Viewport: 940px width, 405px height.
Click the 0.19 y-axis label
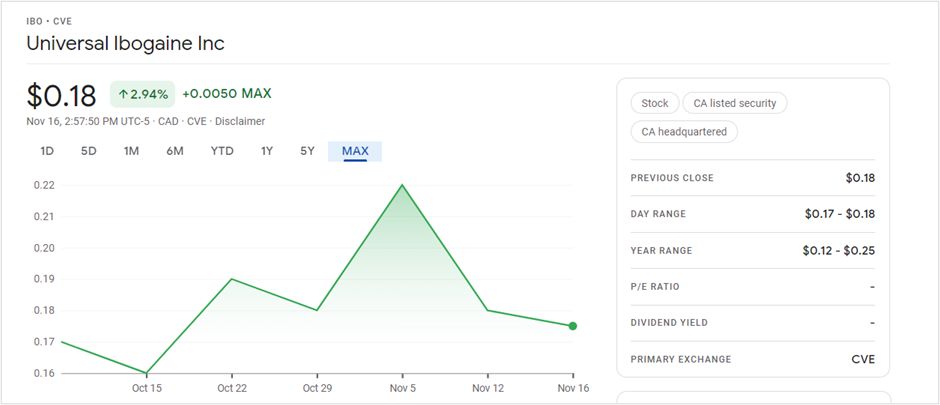(x=44, y=279)
